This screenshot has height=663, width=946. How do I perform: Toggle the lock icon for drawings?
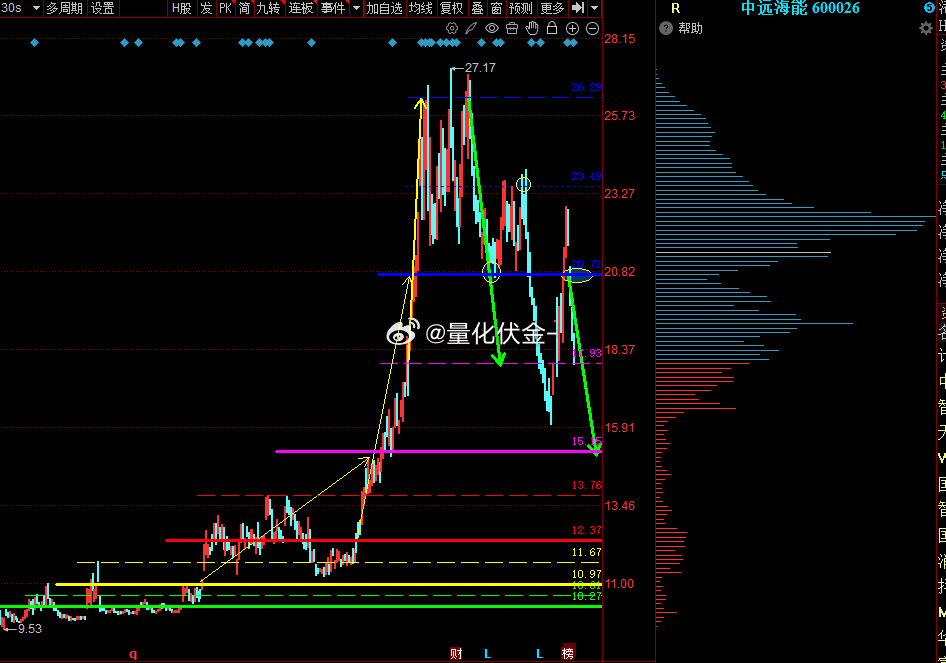tap(551, 28)
